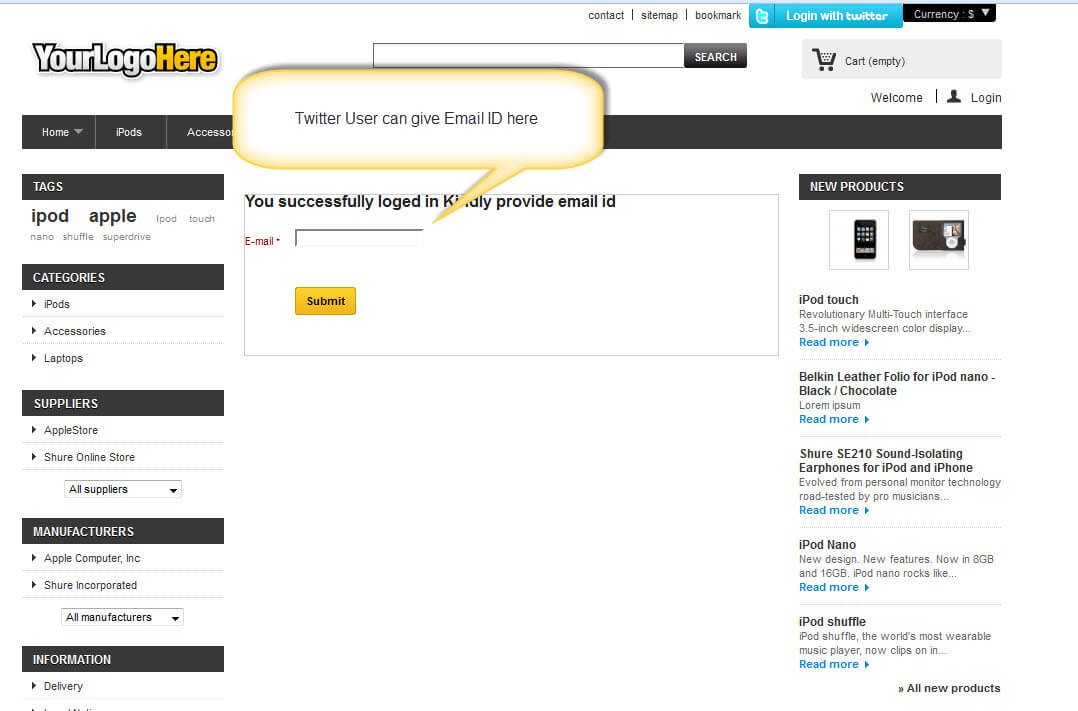Click the iPod touch product thumbnail
The height and width of the screenshot is (711, 1078).
click(859, 240)
